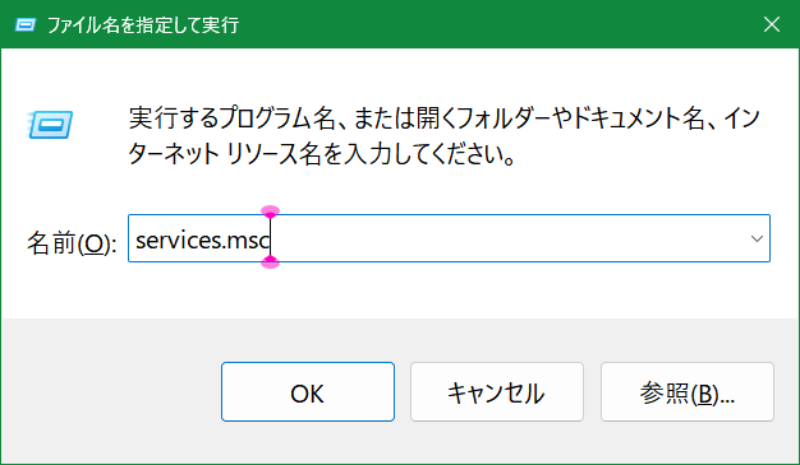This screenshot has height=465, width=800.
Task: Click the description line ending 入力してください。
Action: click(x=320, y=156)
